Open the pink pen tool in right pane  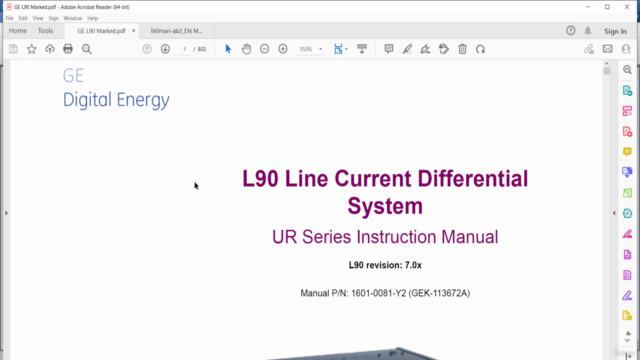pyautogui.click(x=627, y=234)
